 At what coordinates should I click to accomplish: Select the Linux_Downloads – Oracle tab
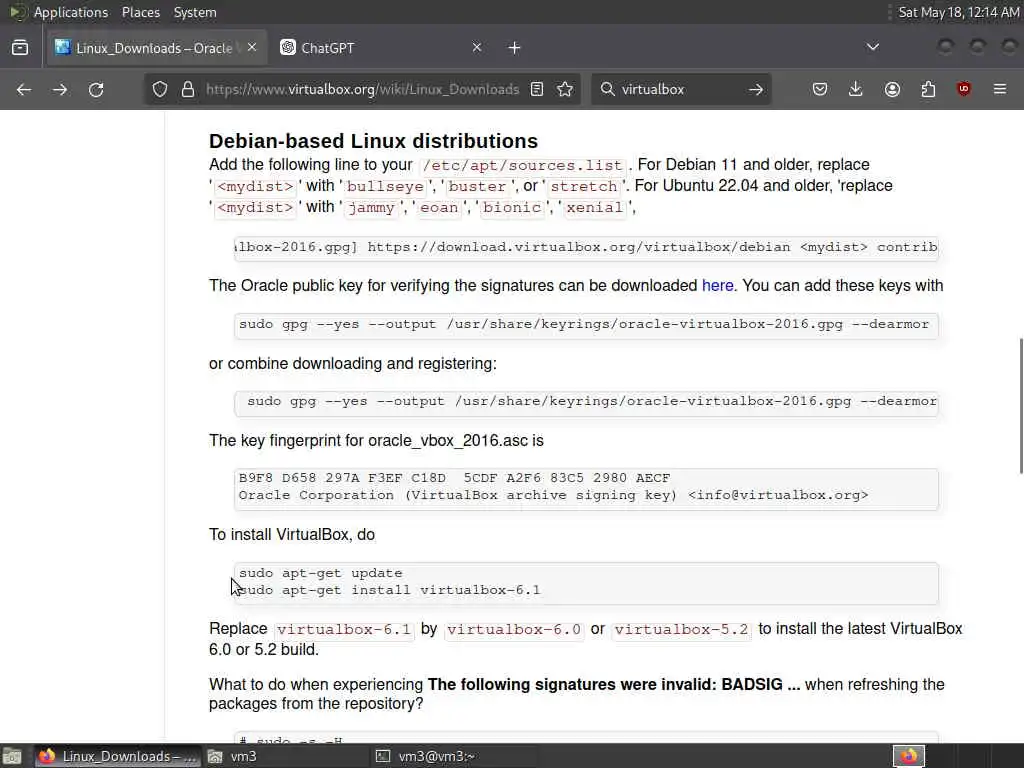157,48
